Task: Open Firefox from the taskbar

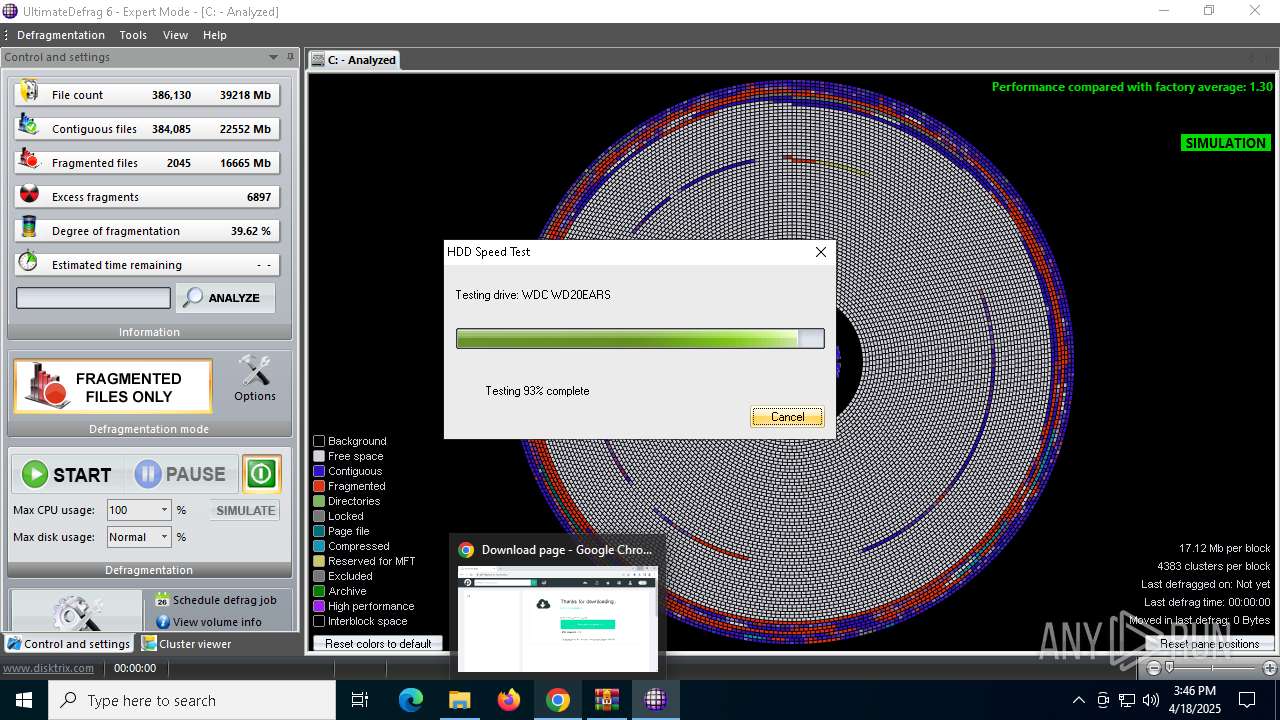Action: tap(509, 700)
